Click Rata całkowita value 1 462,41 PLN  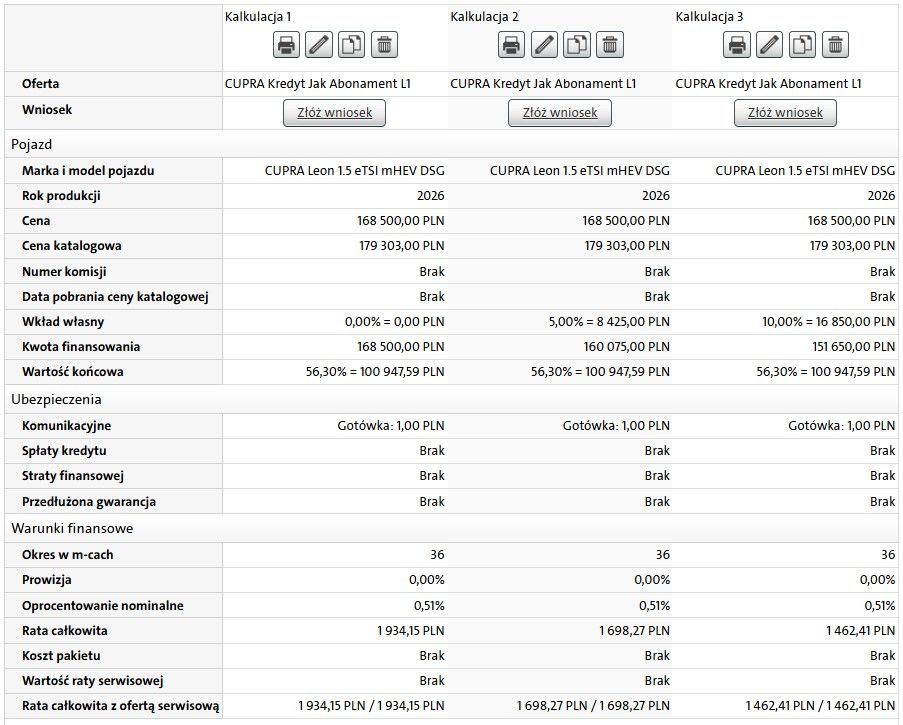[860, 631]
